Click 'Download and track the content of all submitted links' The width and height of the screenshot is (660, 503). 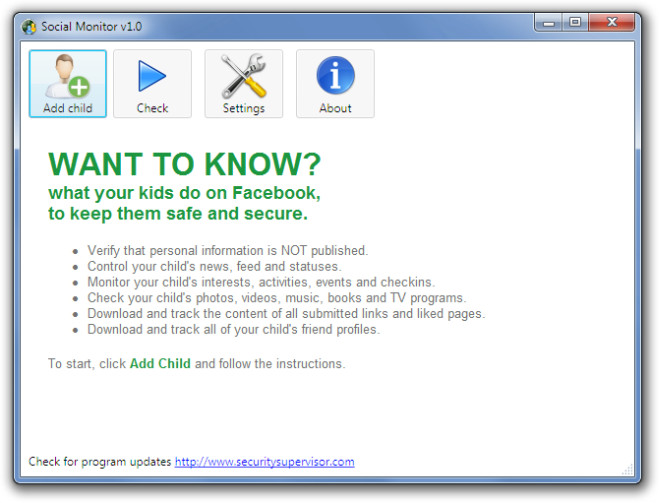286,314
